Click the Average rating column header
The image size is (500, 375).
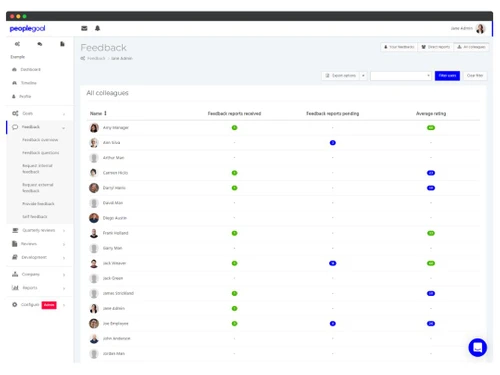[431, 114]
